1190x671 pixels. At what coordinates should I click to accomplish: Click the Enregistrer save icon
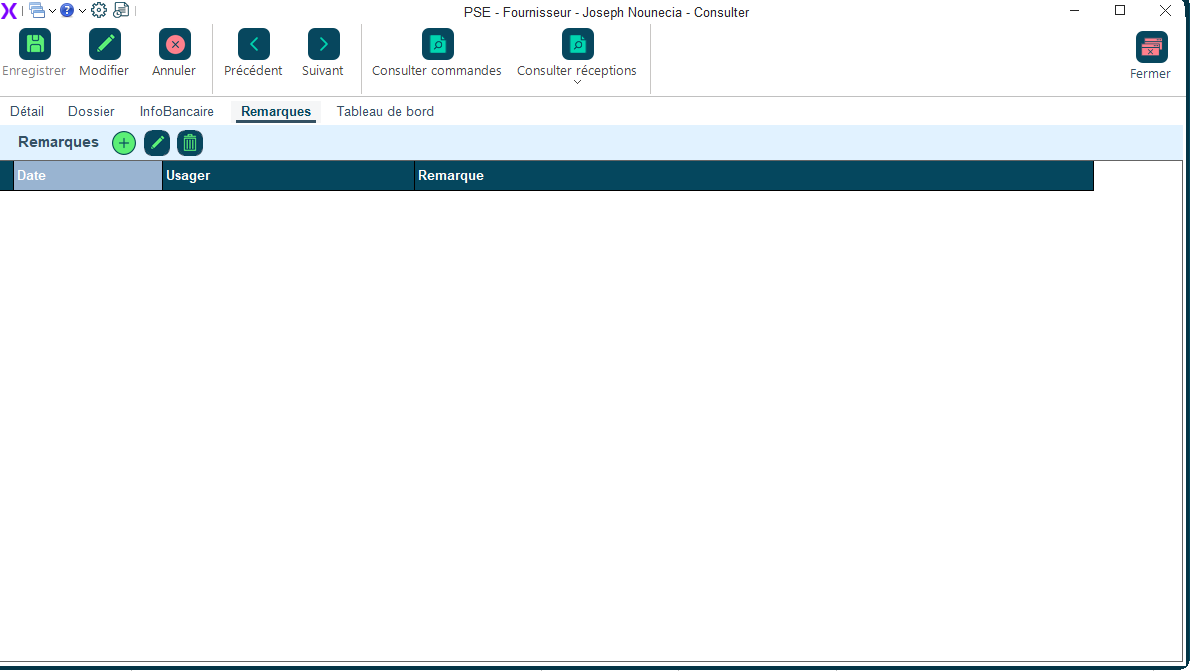pyautogui.click(x=35, y=44)
